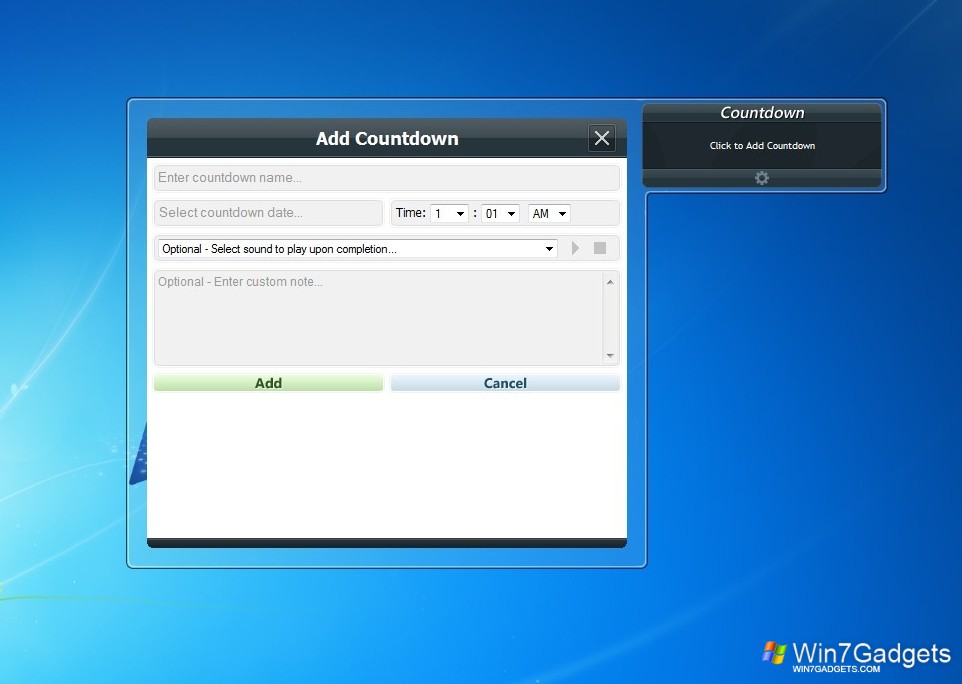Close the Add Countdown dialog
This screenshot has width=962, height=684.
coord(601,138)
